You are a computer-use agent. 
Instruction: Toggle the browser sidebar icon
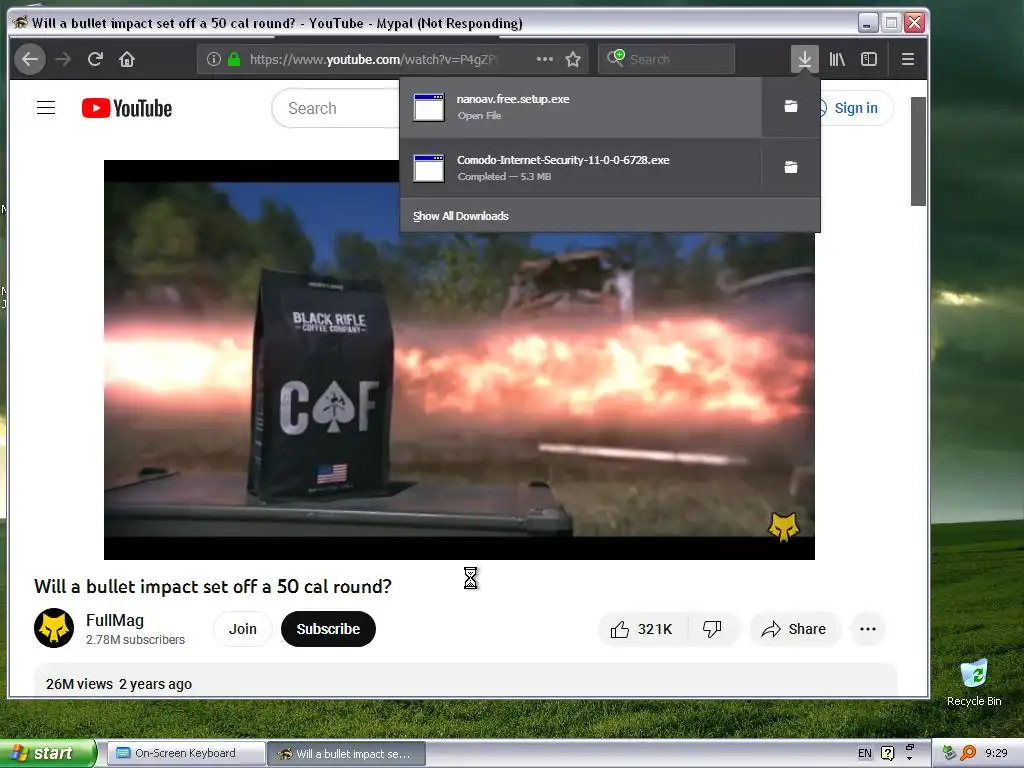pos(869,59)
